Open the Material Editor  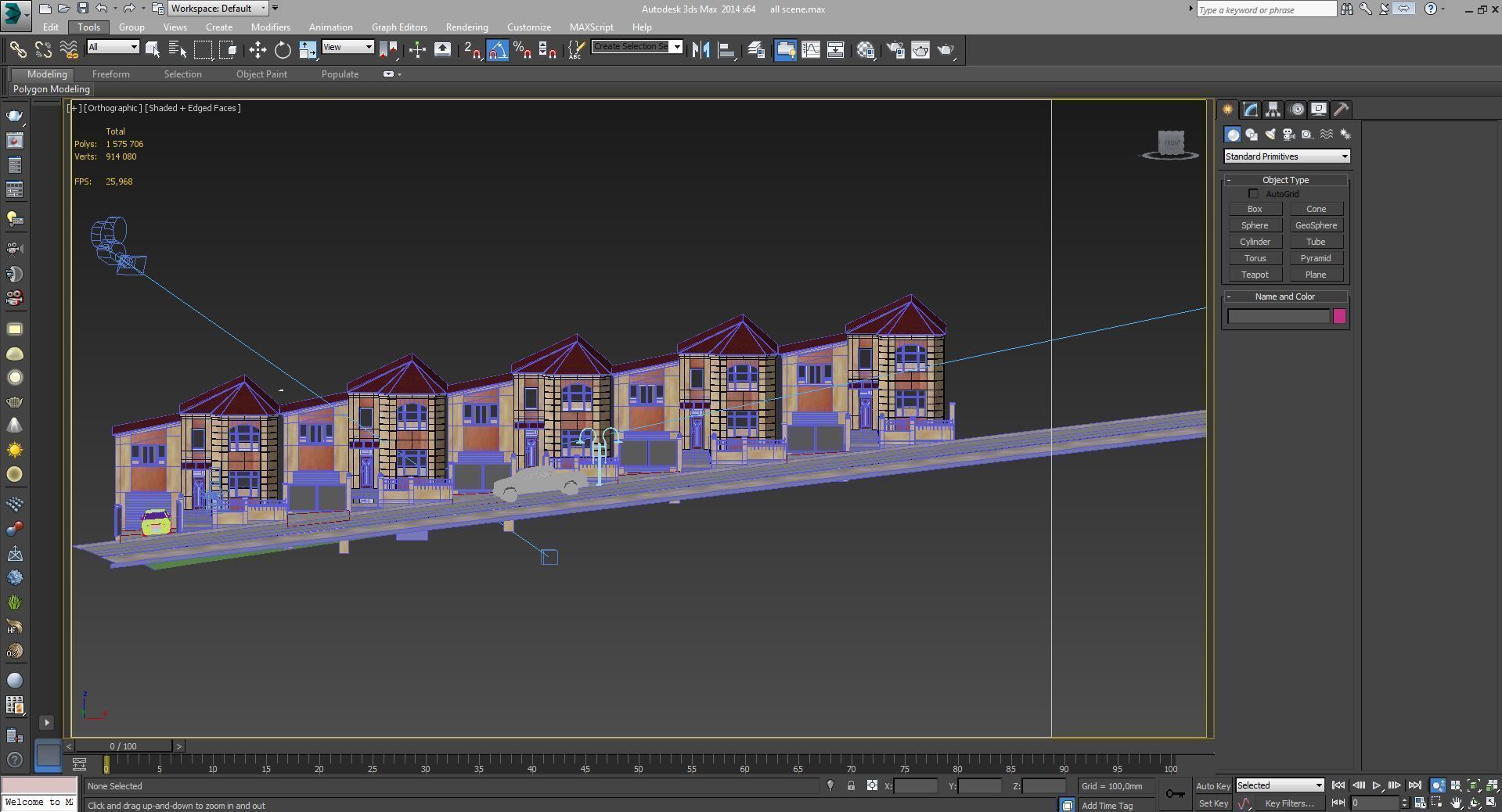coord(866,50)
